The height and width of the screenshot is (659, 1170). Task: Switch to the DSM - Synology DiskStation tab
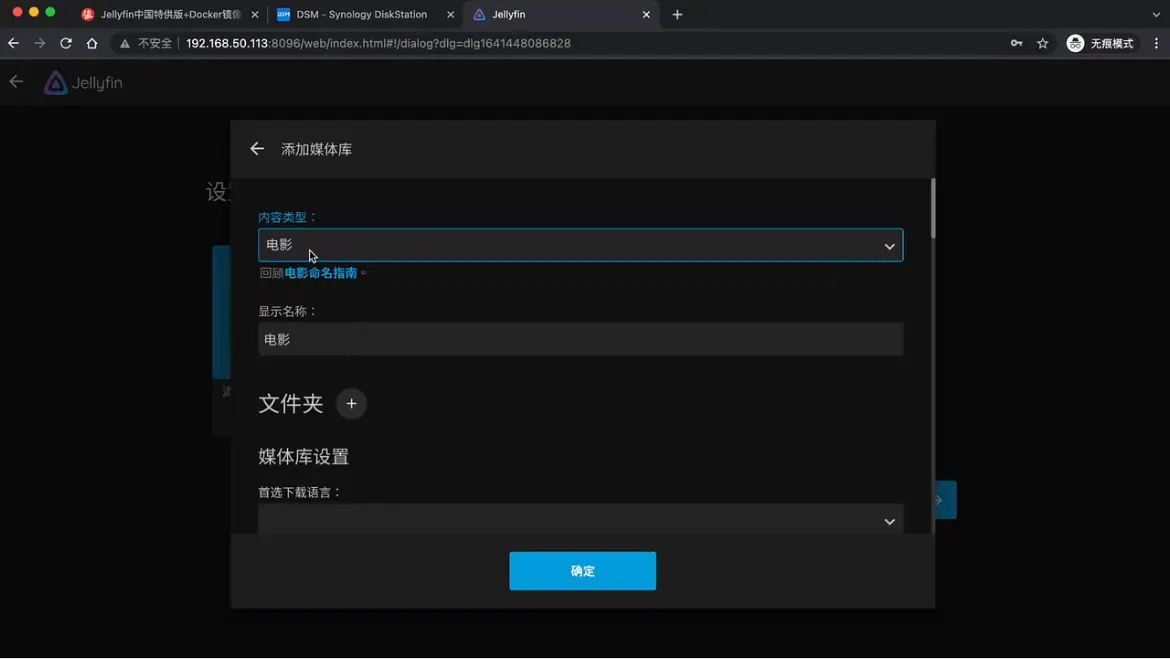click(361, 14)
